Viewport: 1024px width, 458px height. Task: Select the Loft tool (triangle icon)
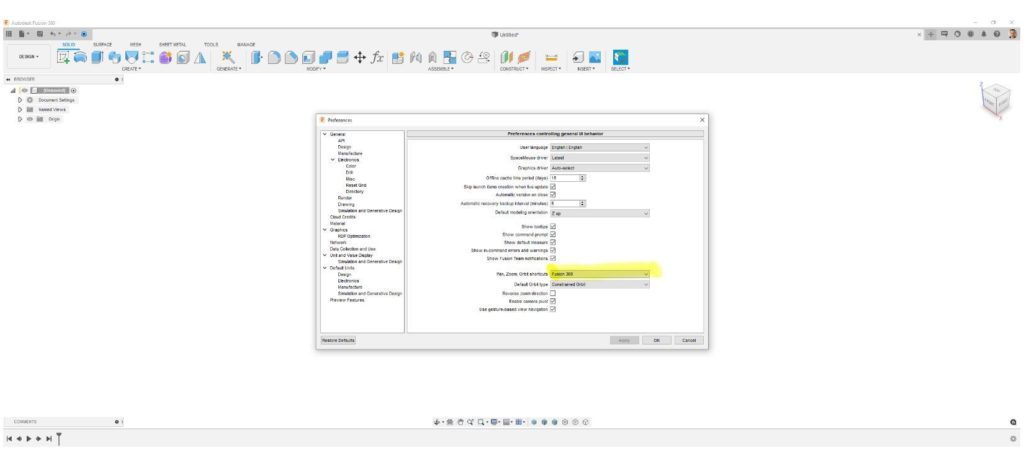coord(200,57)
